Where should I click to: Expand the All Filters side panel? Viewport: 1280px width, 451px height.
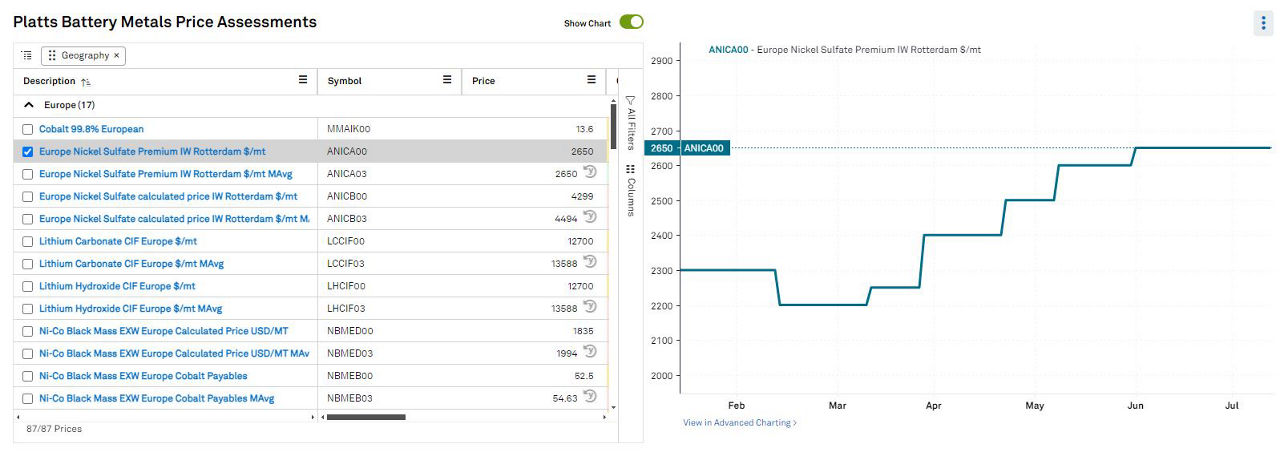(x=631, y=122)
